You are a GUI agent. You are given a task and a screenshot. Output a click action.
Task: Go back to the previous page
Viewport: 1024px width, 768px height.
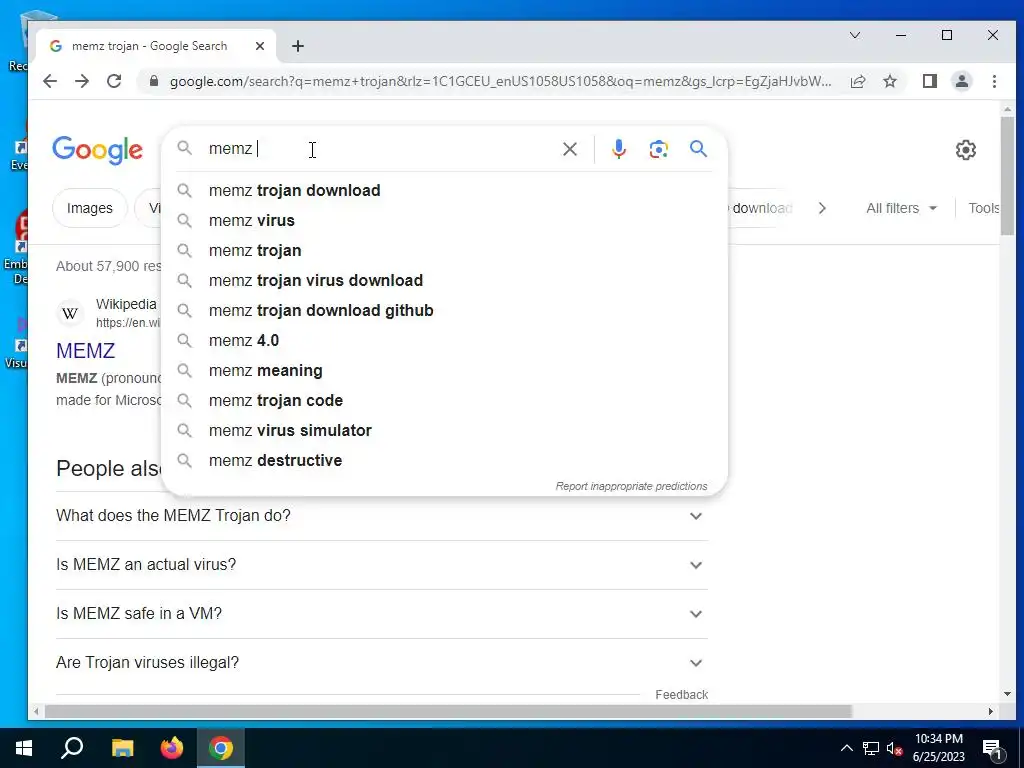click(x=50, y=81)
